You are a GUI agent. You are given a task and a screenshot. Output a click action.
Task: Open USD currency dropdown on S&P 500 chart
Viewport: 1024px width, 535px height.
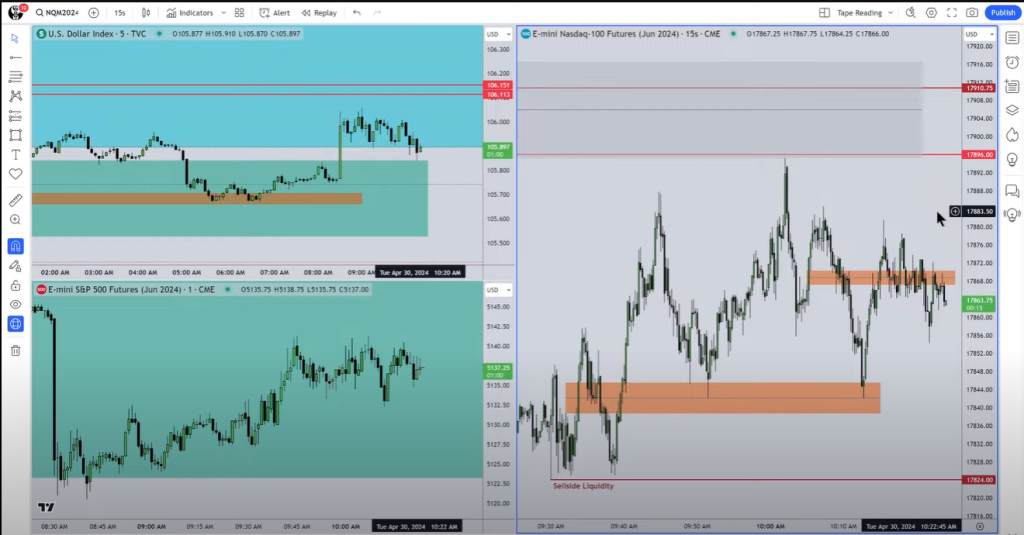click(x=498, y=289)
